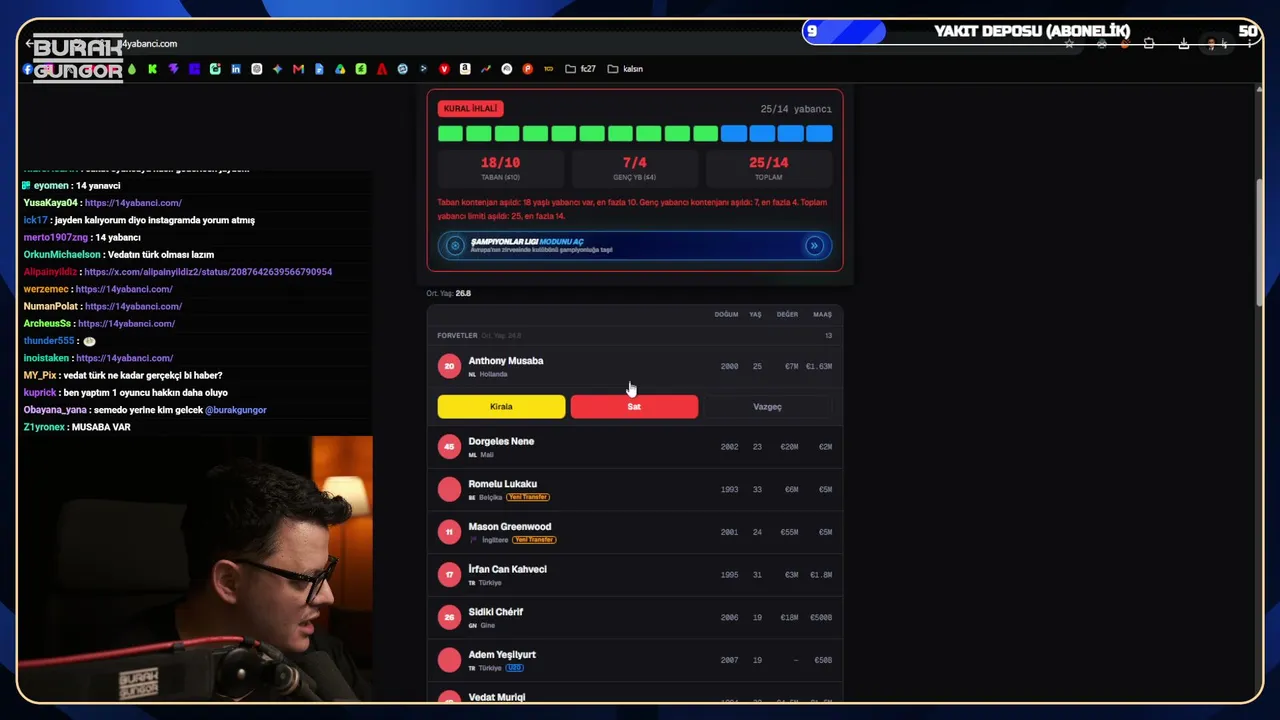Click the blank red badge beside Romelu Lukaku
Image resolution: width=1280 pixels, height=720 pixels.
click(x=449, y=489)
